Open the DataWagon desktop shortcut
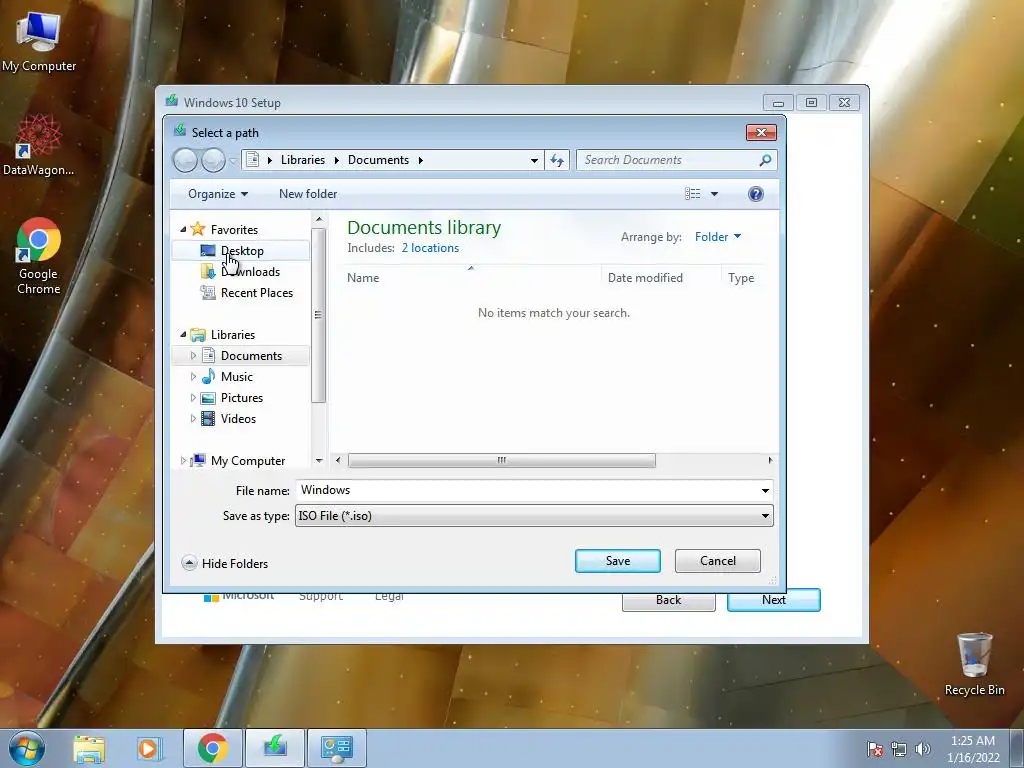Viewport: 1024px width, 768px height. (39, 145)
